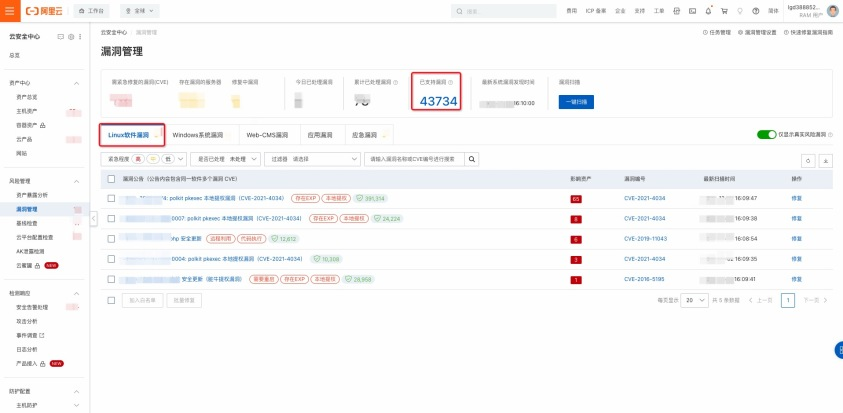Open 任务管理 link at top right

(717, 33)
